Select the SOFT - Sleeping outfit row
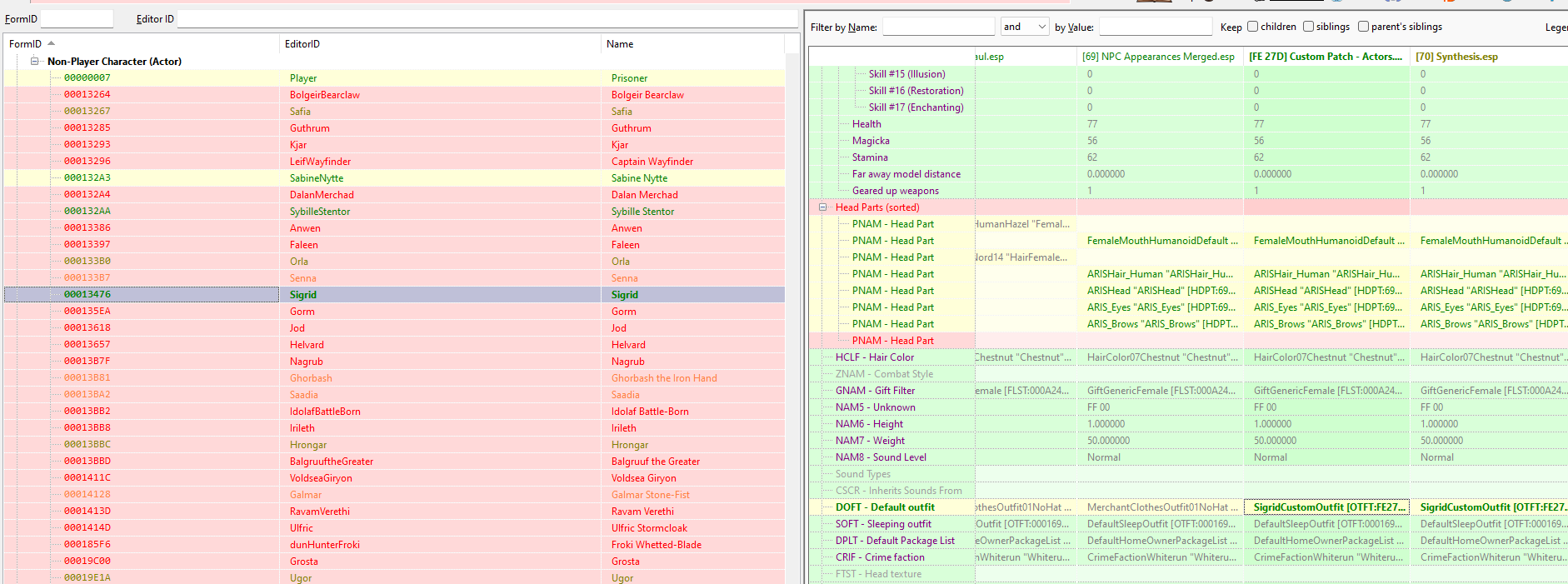The height and width of the screenshot is (584, 1568). tap(1188, 523)
